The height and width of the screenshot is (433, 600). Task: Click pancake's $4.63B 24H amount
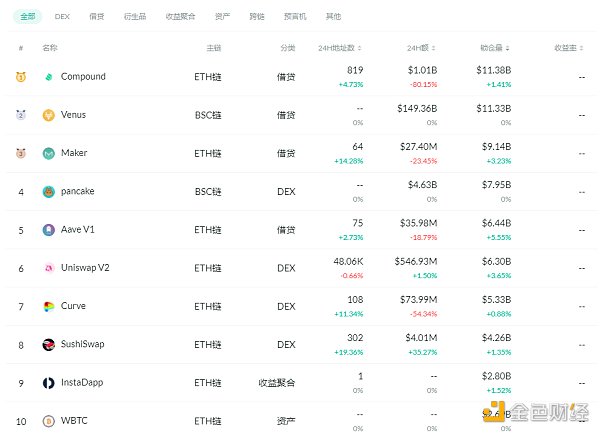pyautogui.click(x=422, y=185)
